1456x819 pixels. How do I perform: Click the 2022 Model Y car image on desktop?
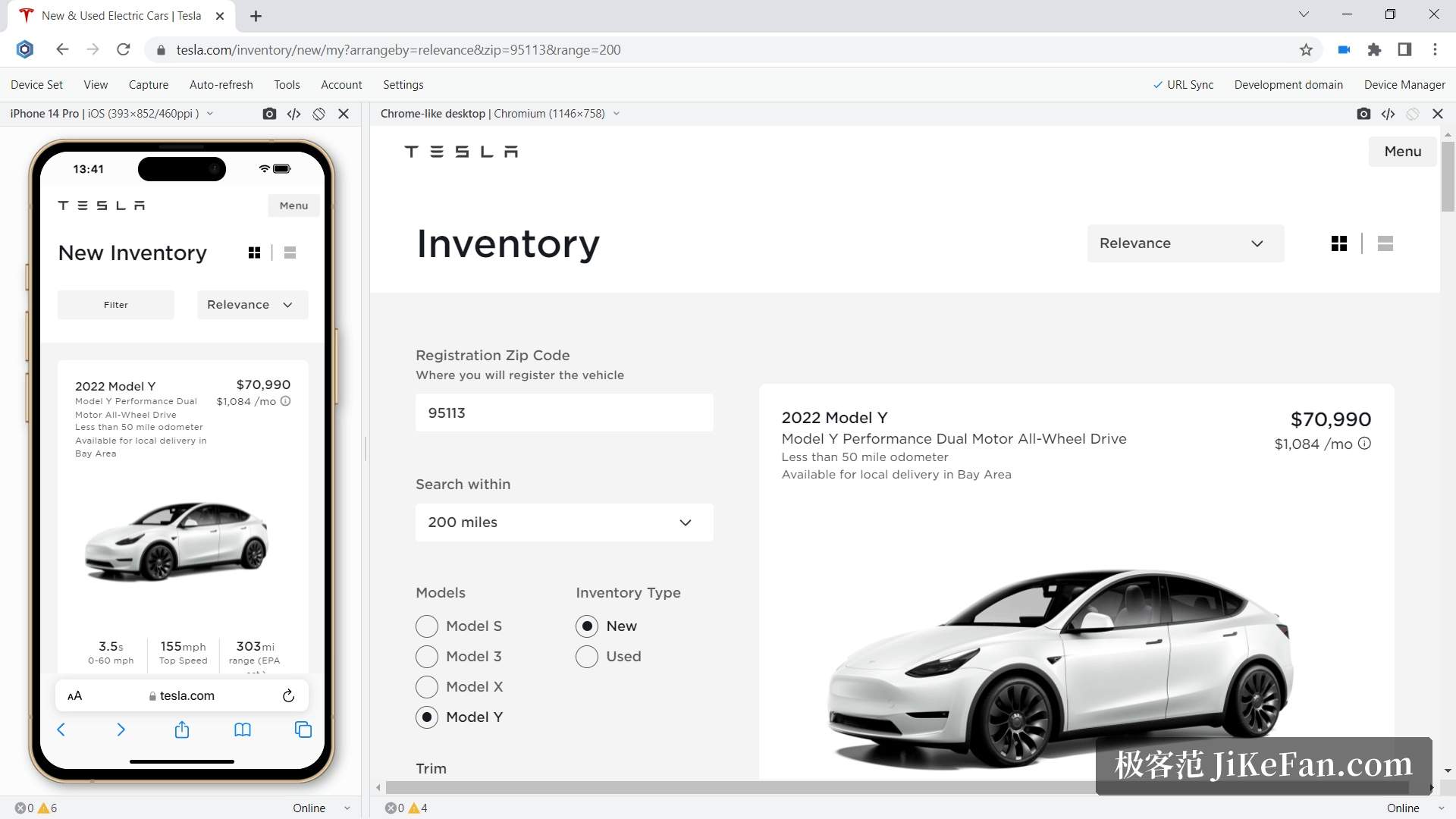(1062, 667)
